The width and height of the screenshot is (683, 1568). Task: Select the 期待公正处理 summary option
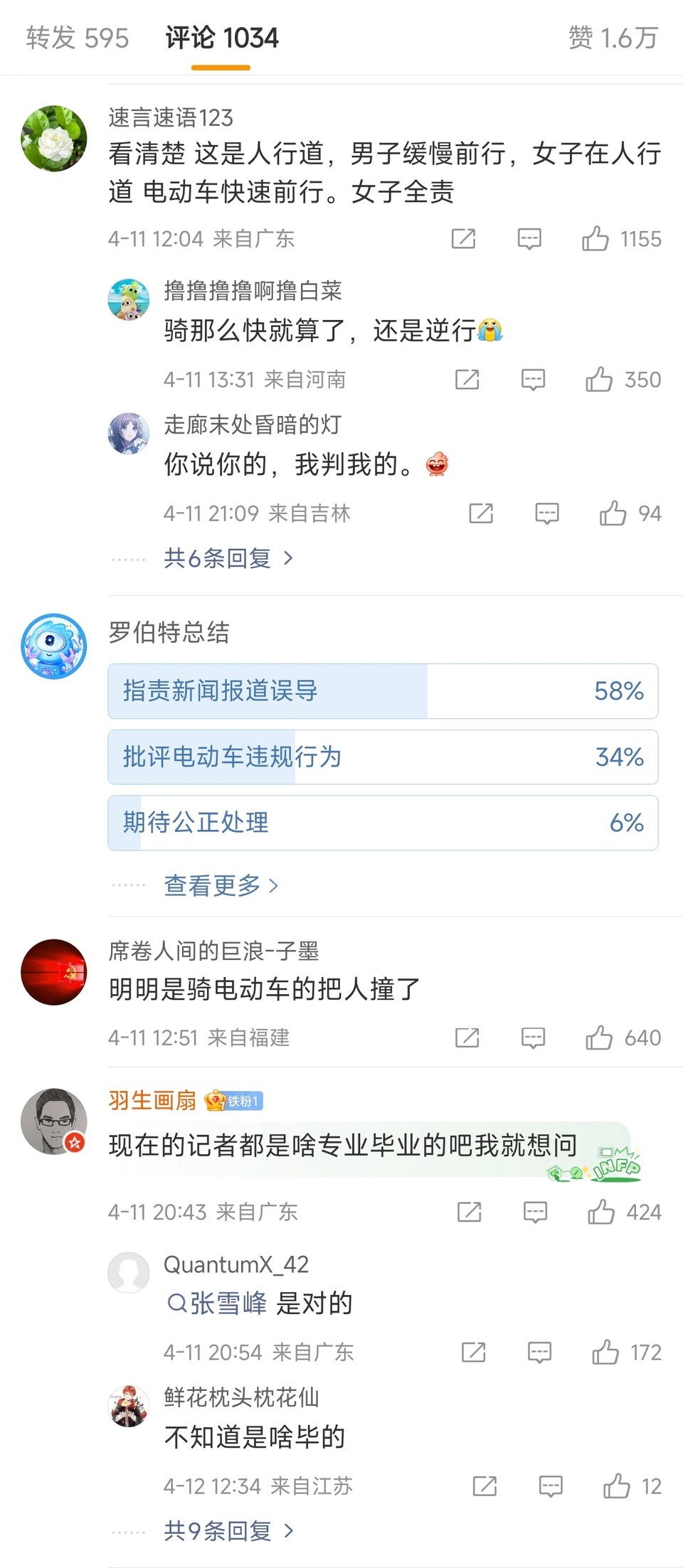pyautogui.click(x=383, y=823)
